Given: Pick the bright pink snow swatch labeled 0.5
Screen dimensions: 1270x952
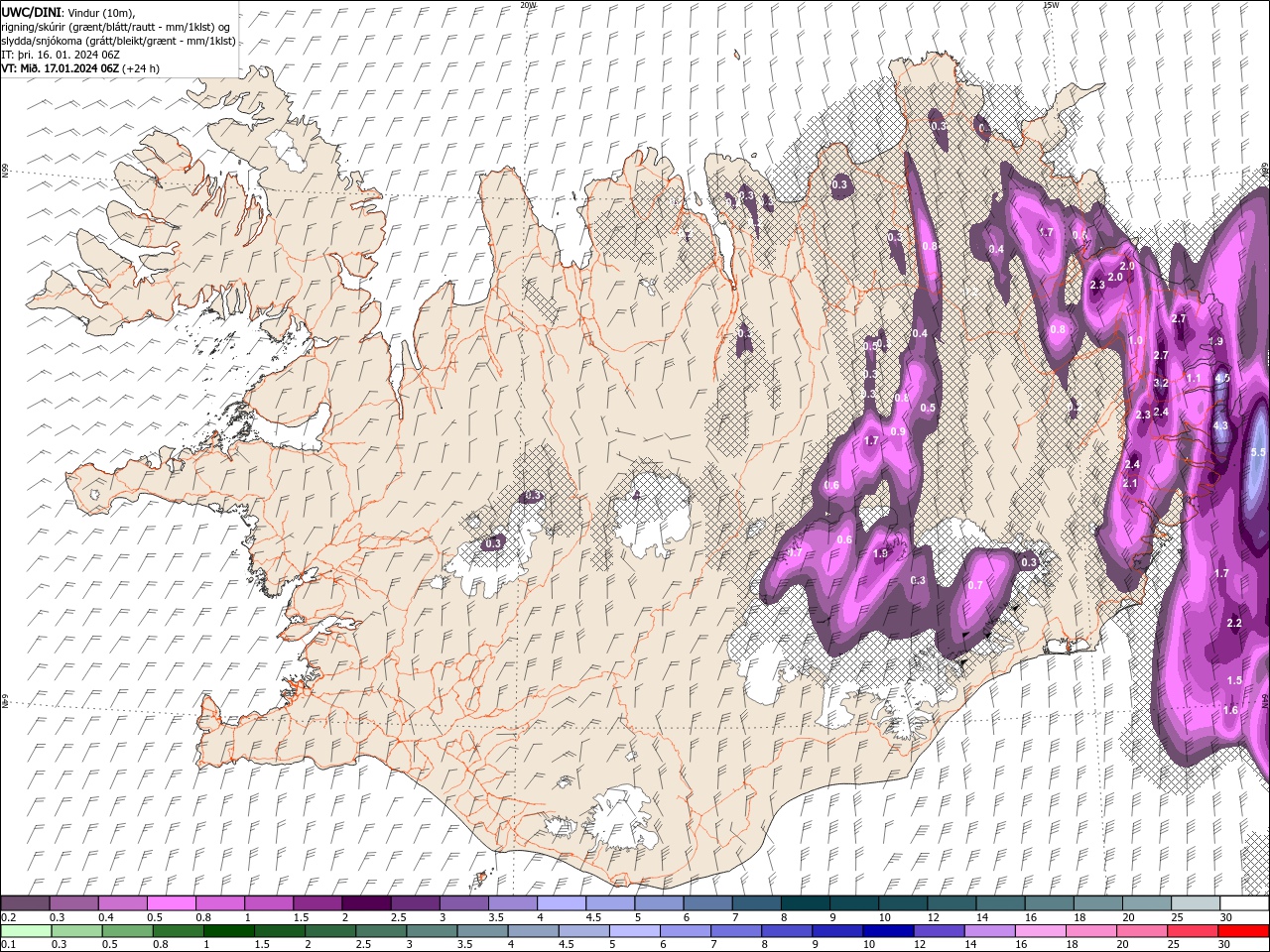Looking at the screenshot, I should click(171, 903).
